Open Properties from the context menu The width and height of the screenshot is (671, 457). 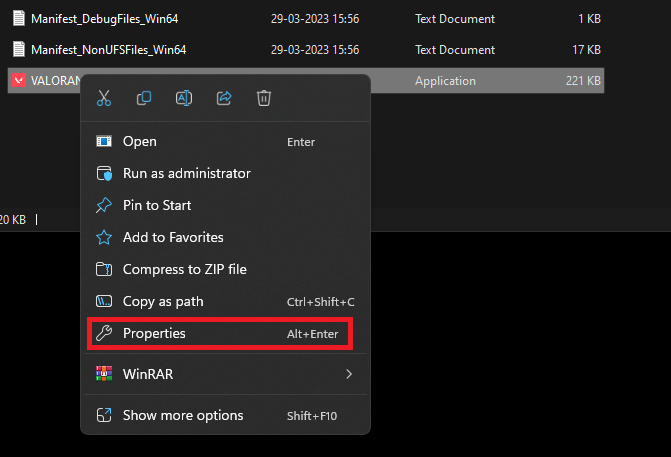tap(154, 333)
